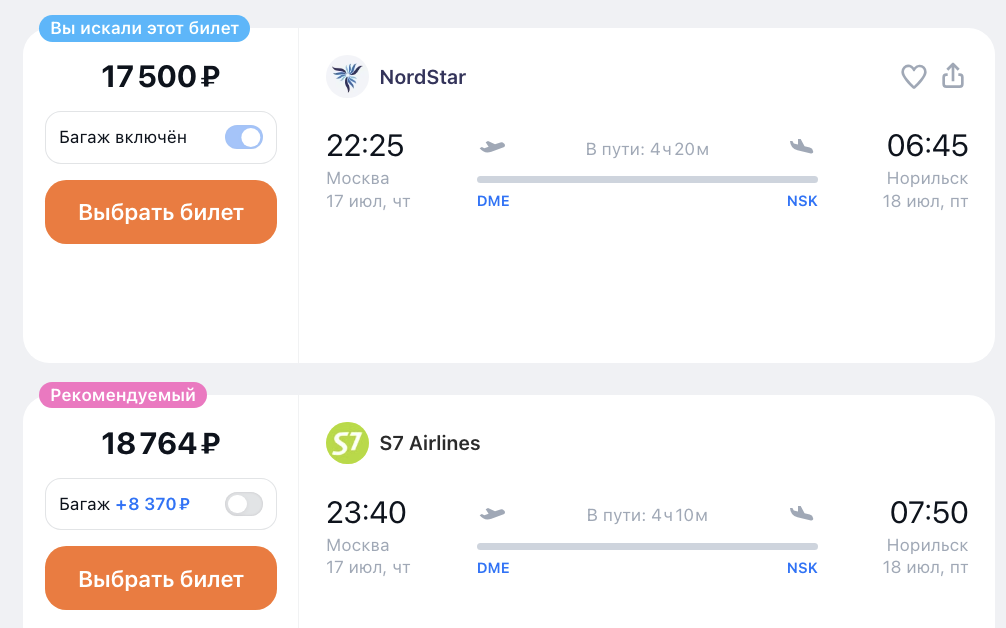This screenshot has width=1006, height=628.
Task: Open DME airport link on S7 flight
Action: coord(493,568)
